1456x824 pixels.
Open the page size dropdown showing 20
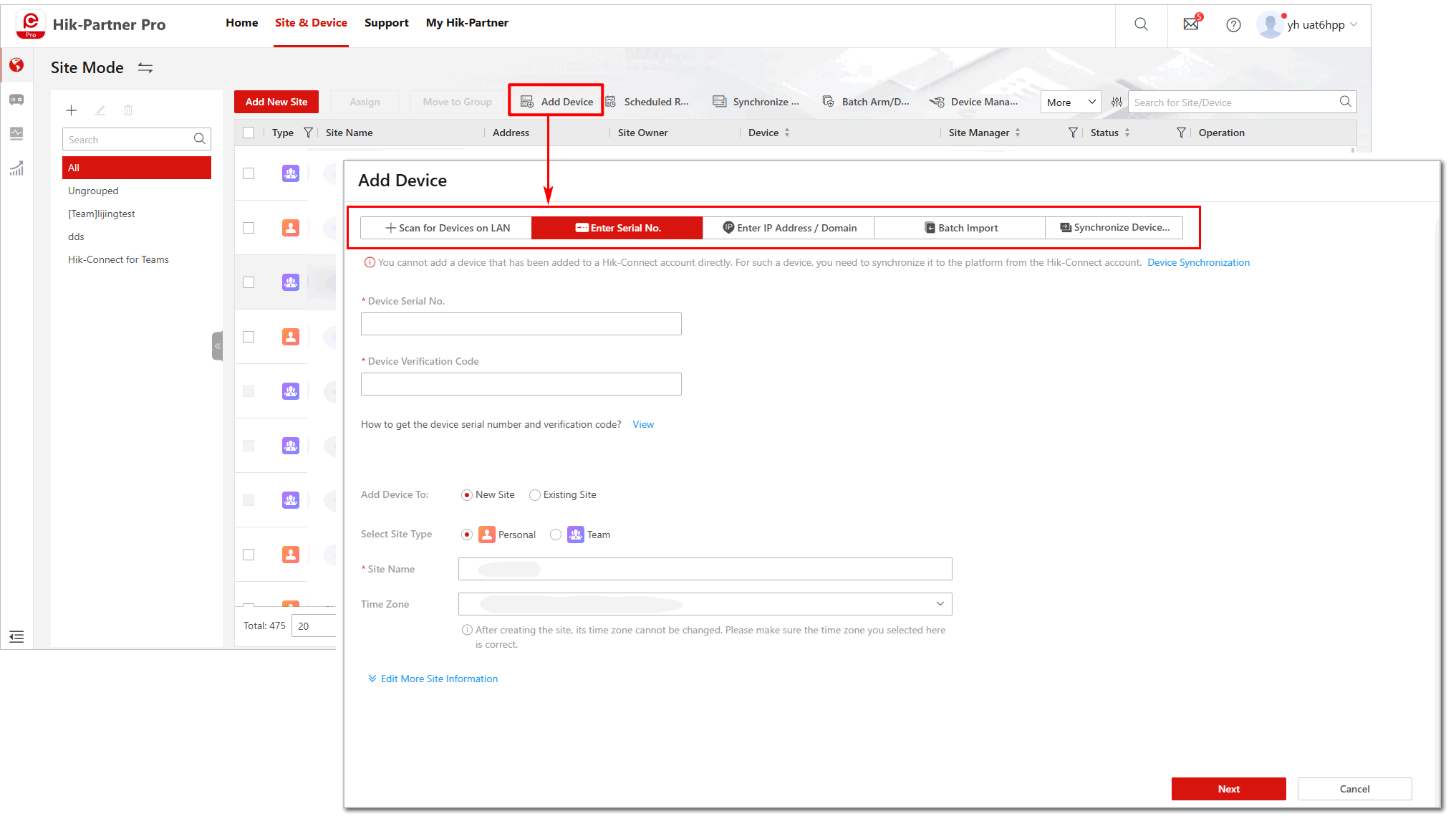click(314, 626)
